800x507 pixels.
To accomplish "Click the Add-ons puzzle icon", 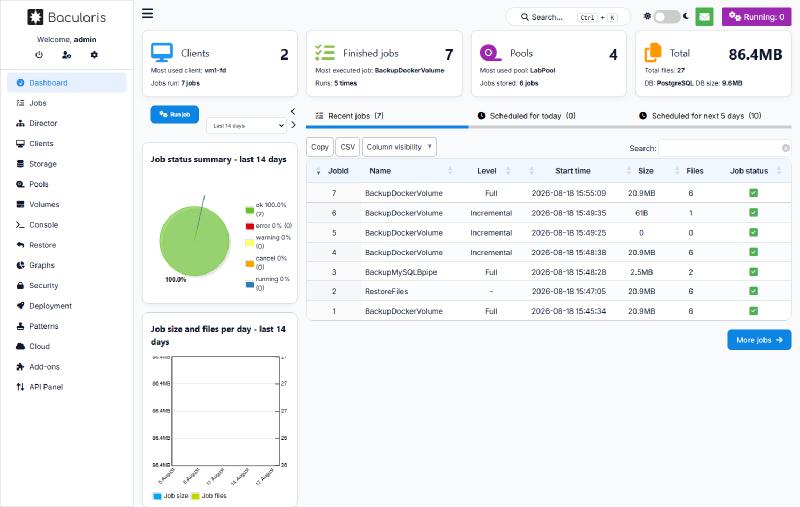I will click(x=20, y=367).
